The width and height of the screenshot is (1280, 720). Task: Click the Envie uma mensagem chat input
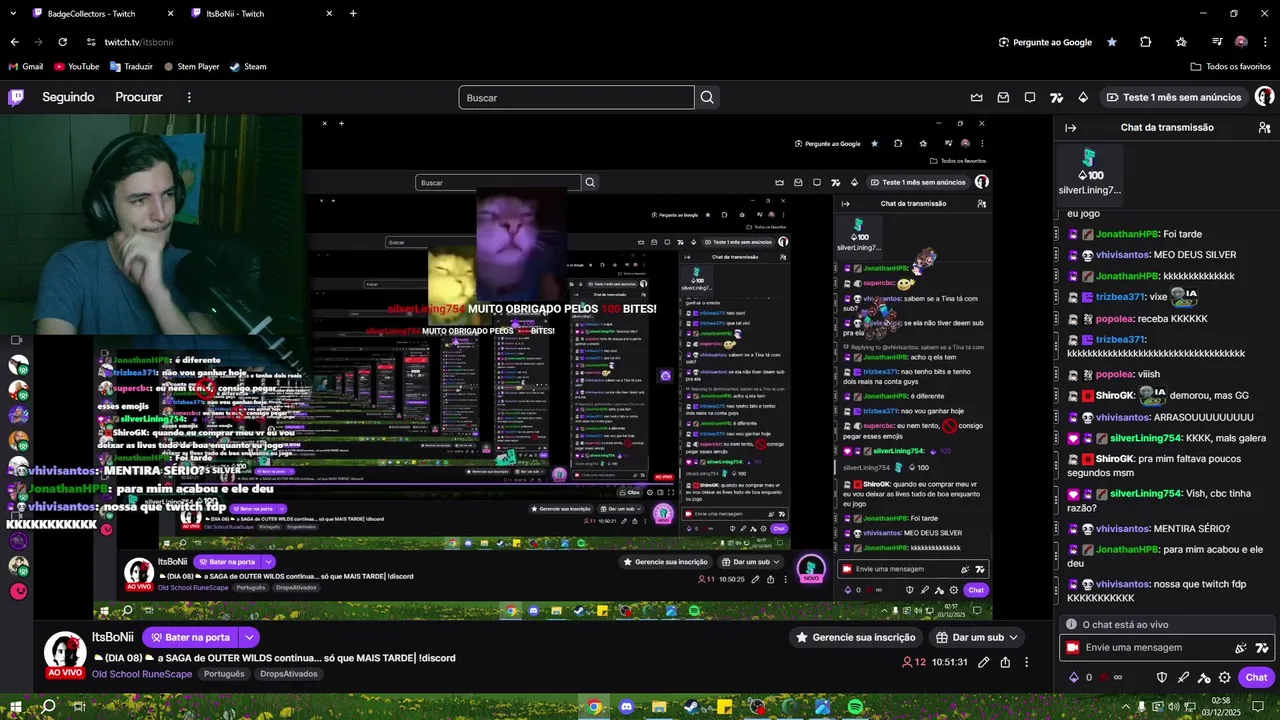(1166, 648)
